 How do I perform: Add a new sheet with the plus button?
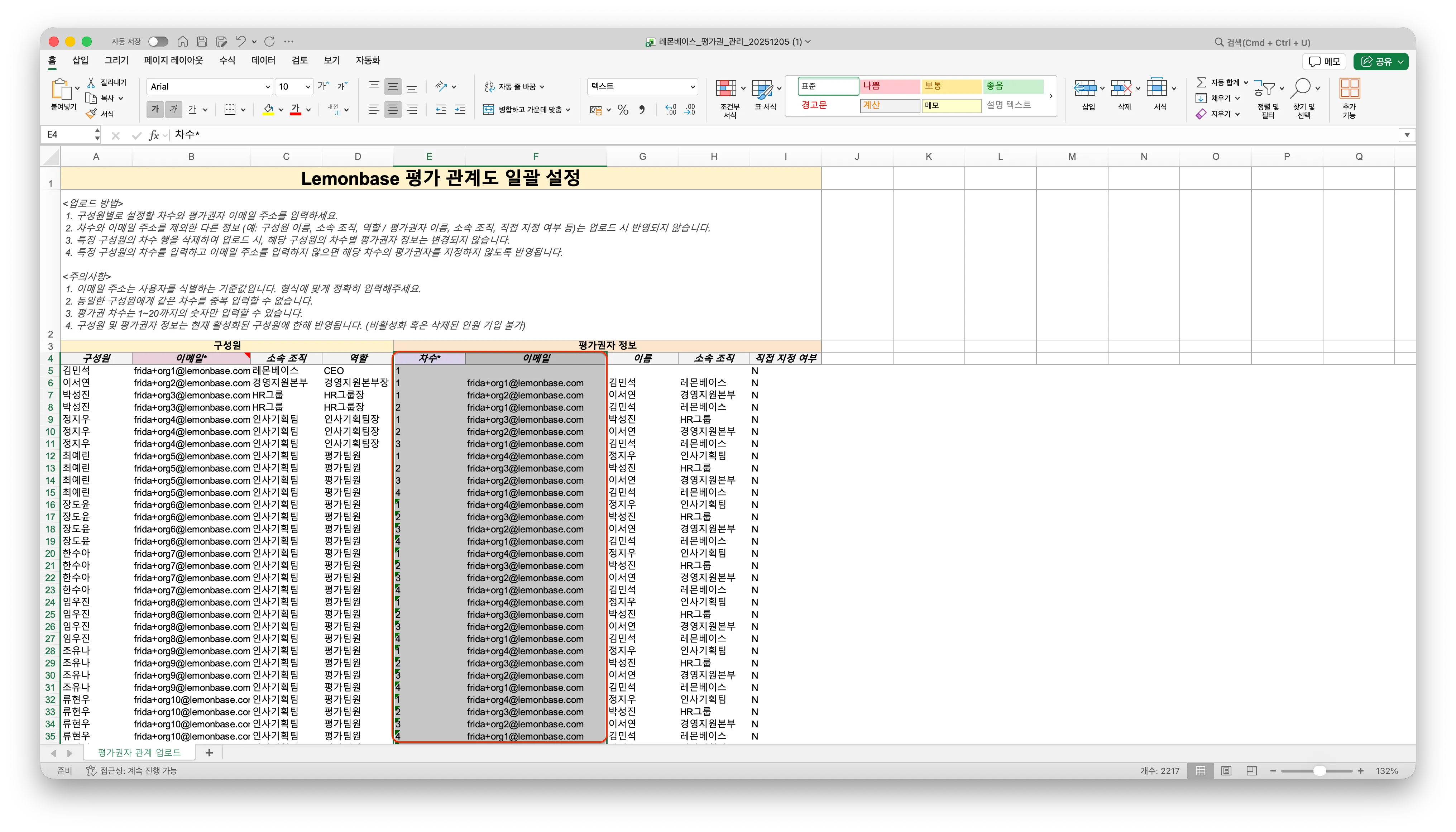[209, 752]
